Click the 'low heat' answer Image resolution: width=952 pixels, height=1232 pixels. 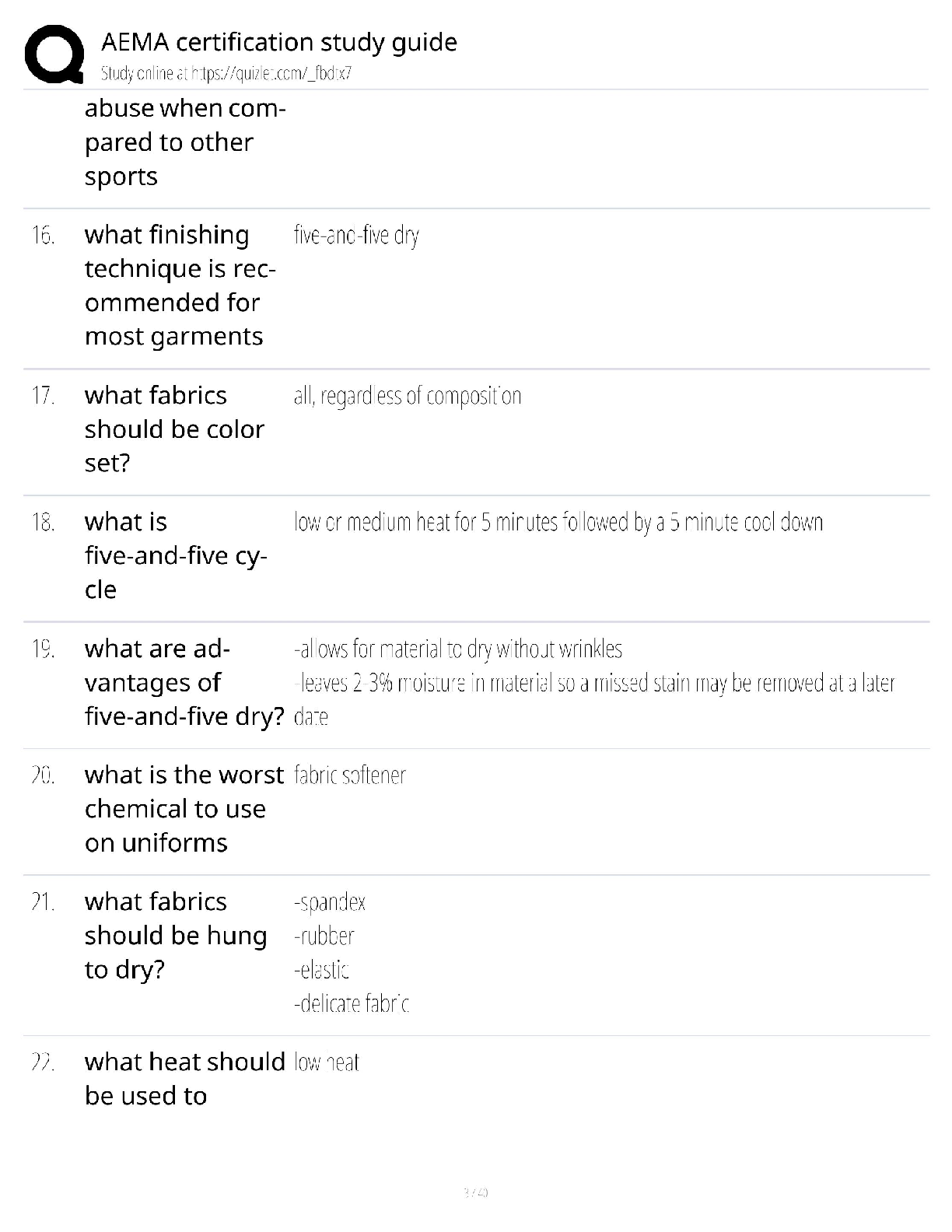point(327,1062)
